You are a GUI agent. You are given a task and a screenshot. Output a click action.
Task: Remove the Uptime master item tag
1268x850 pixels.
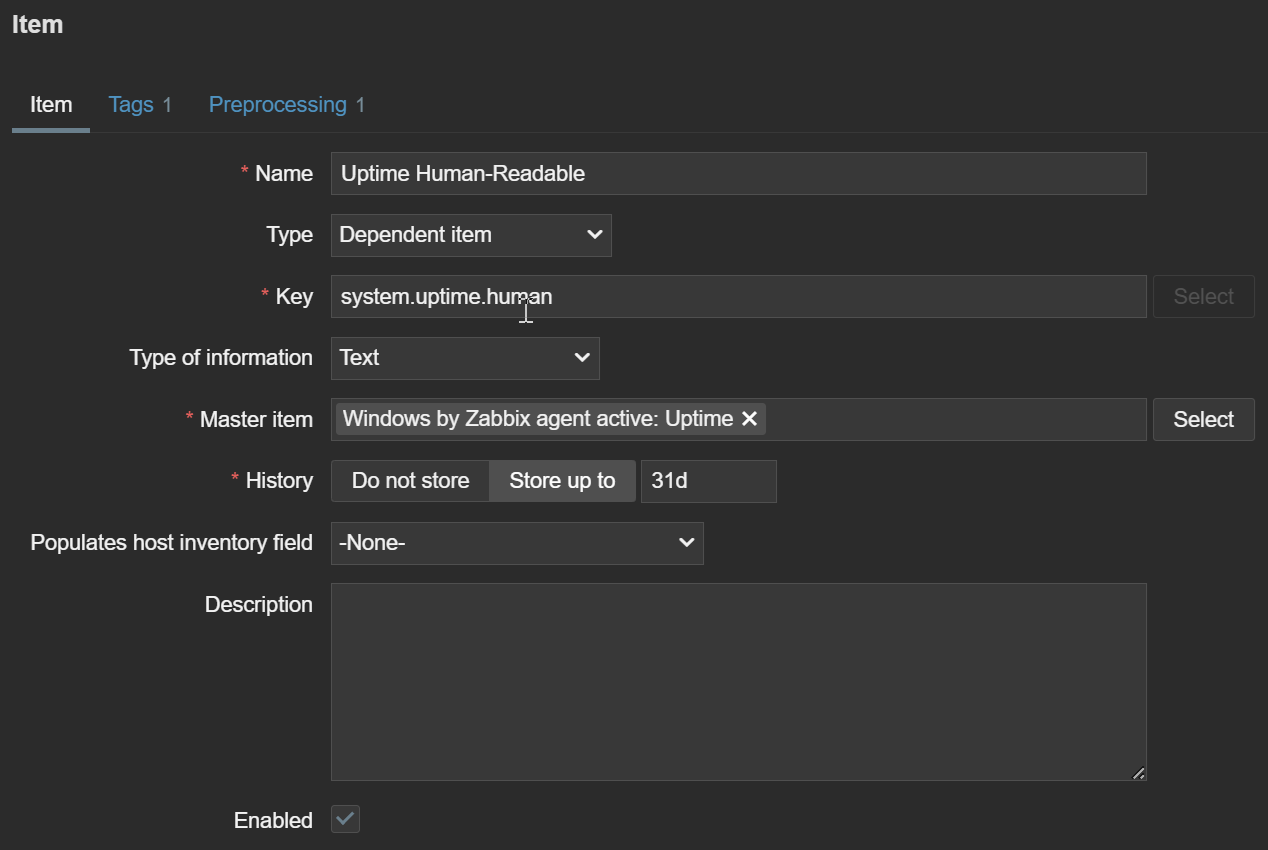(749, 419)
